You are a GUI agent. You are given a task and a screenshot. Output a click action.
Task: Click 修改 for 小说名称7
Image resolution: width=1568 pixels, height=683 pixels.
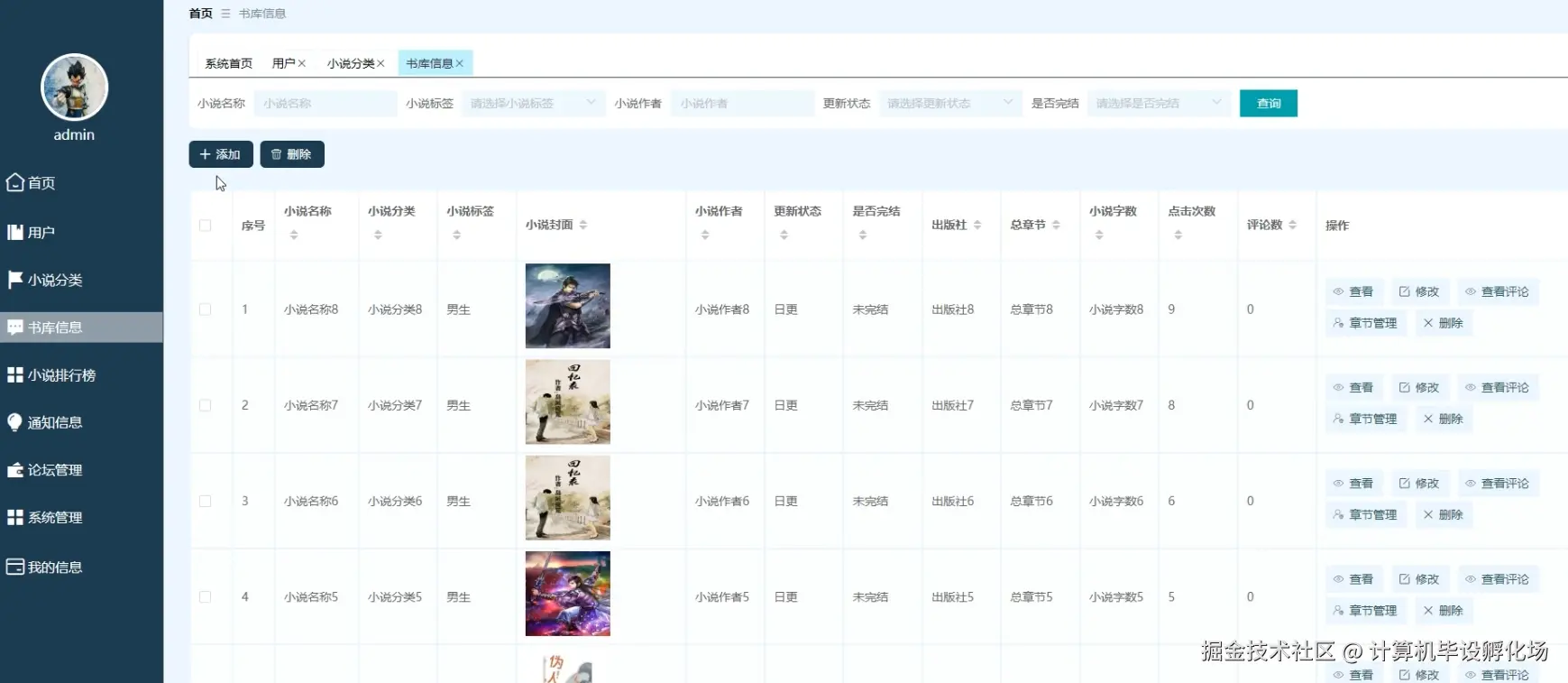coord(1419,387)
